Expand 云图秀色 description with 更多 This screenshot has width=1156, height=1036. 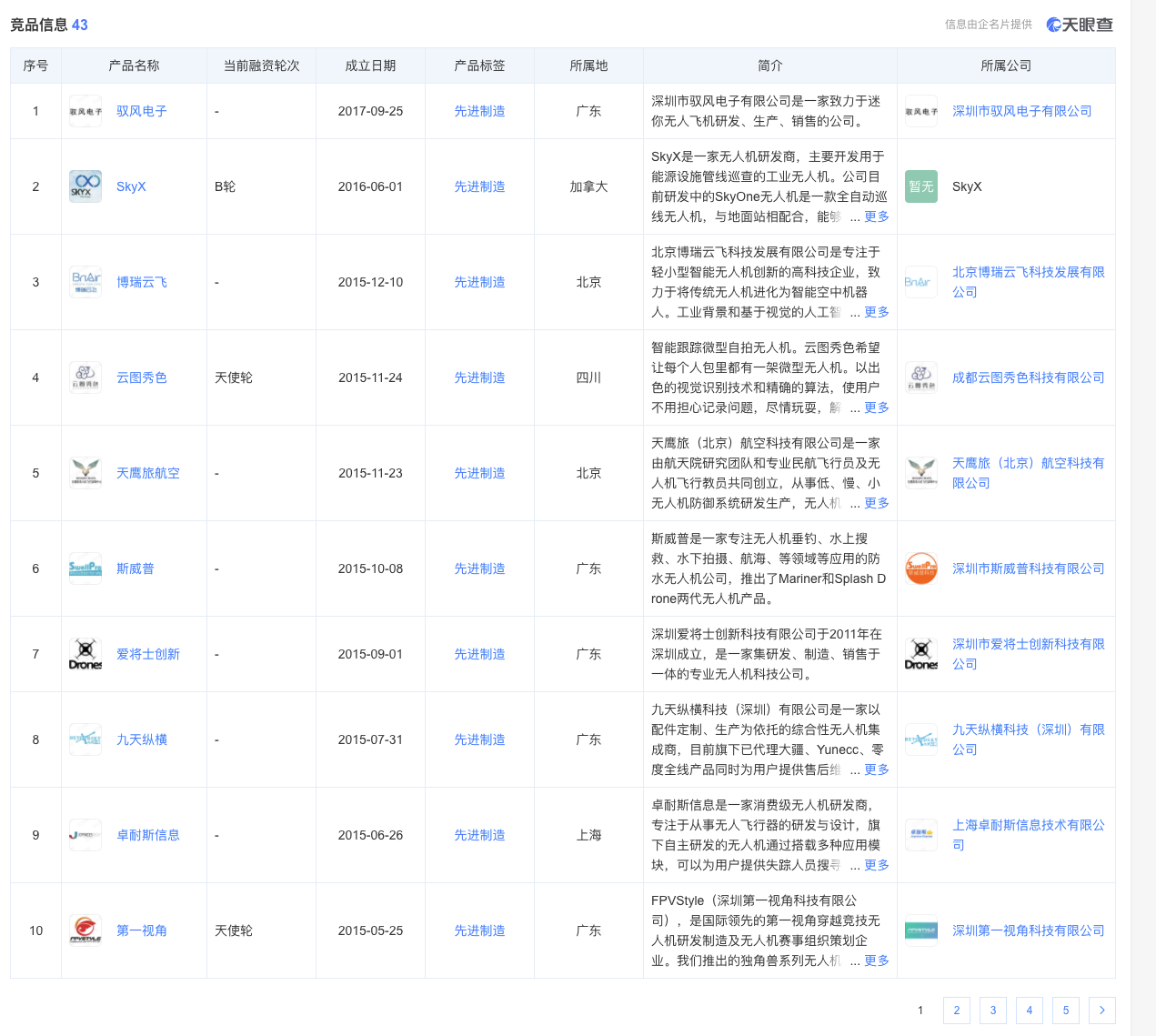coord(877,407)
